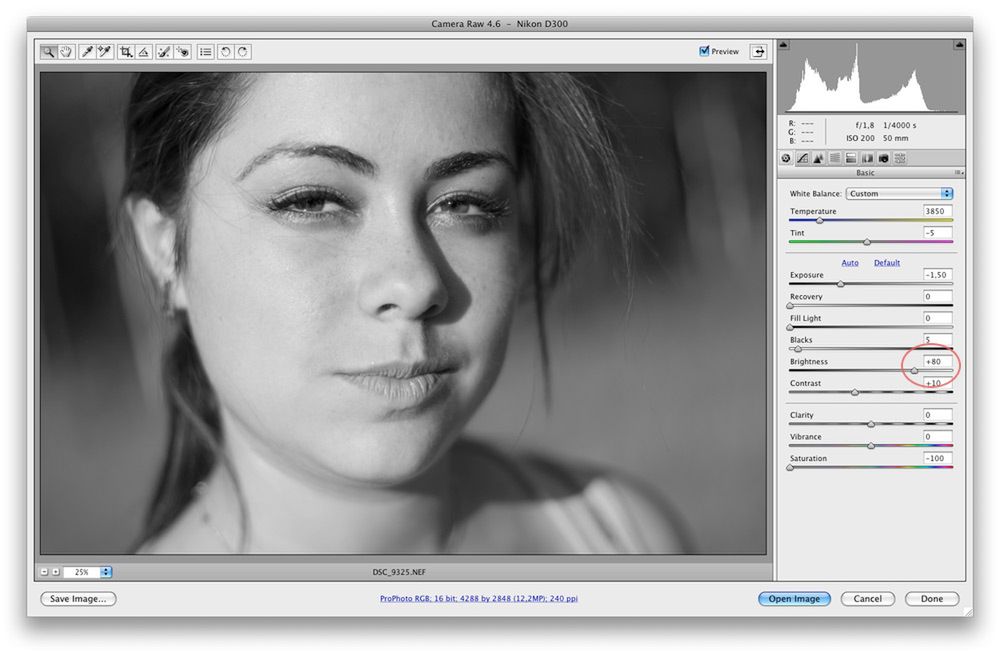Click the Temperature value field 3850

click(x=938, y=211)
